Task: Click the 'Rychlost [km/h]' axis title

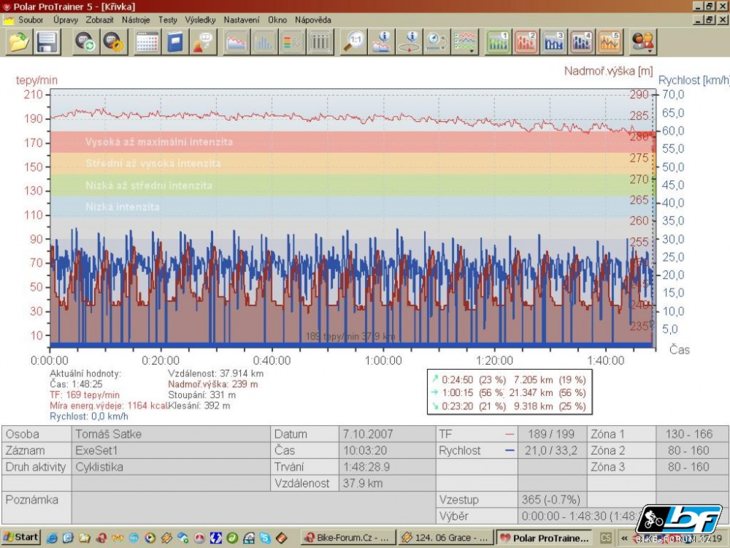Action: pos(693,81)
